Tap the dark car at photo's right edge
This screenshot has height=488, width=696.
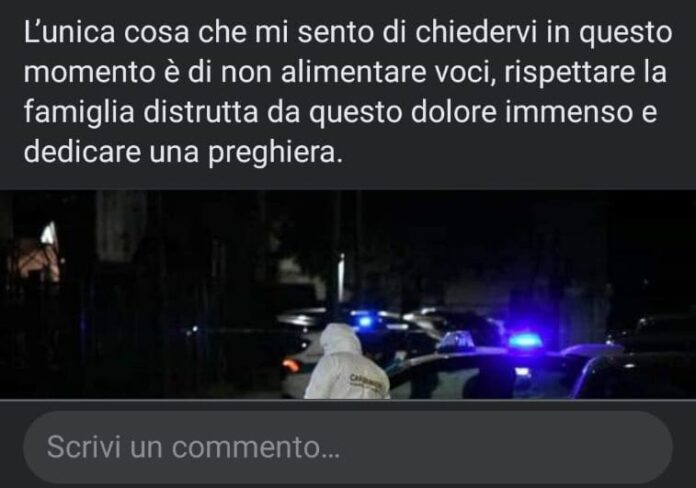tap(637, 371)
